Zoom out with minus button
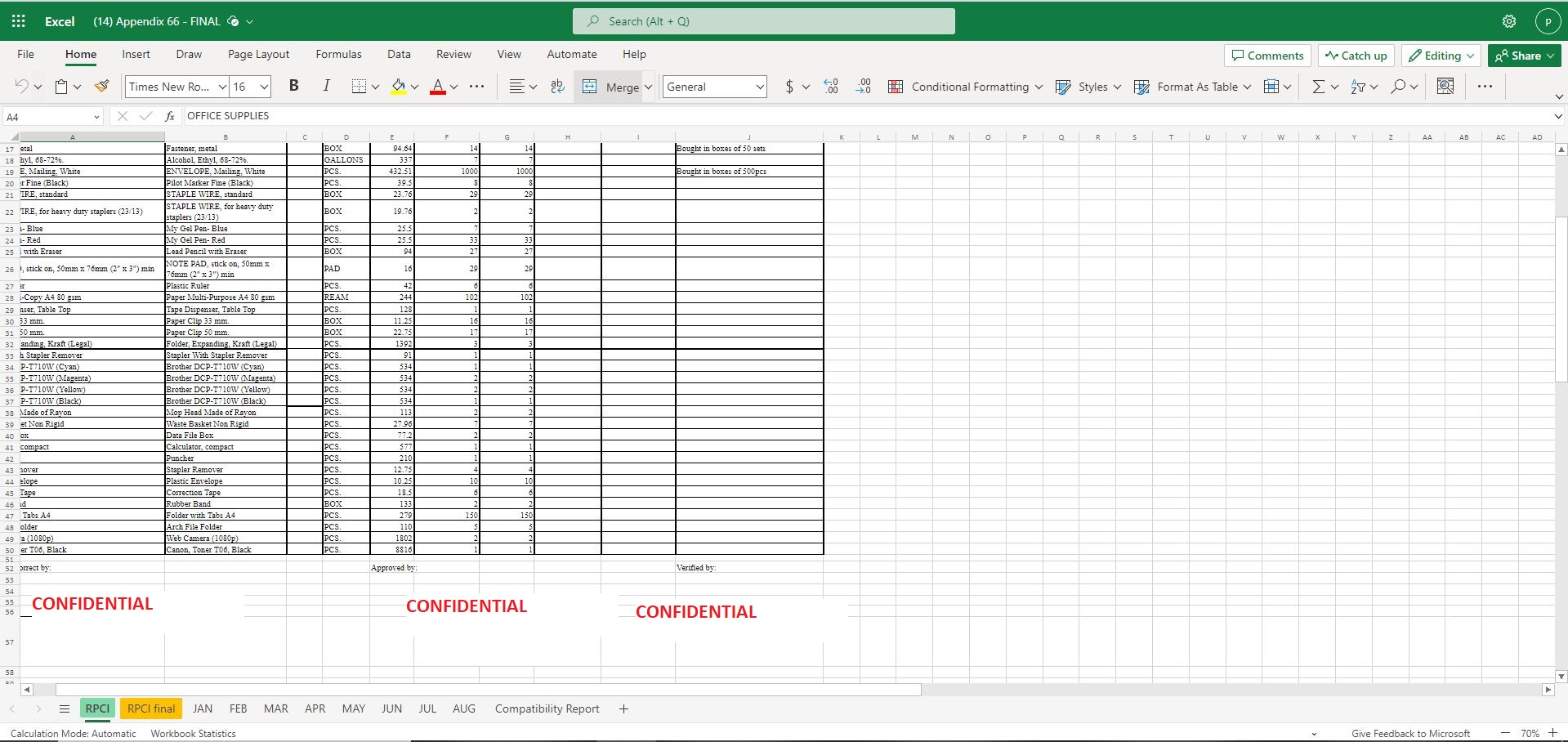The image size is (1568, 742). [x=1505, y=734]
